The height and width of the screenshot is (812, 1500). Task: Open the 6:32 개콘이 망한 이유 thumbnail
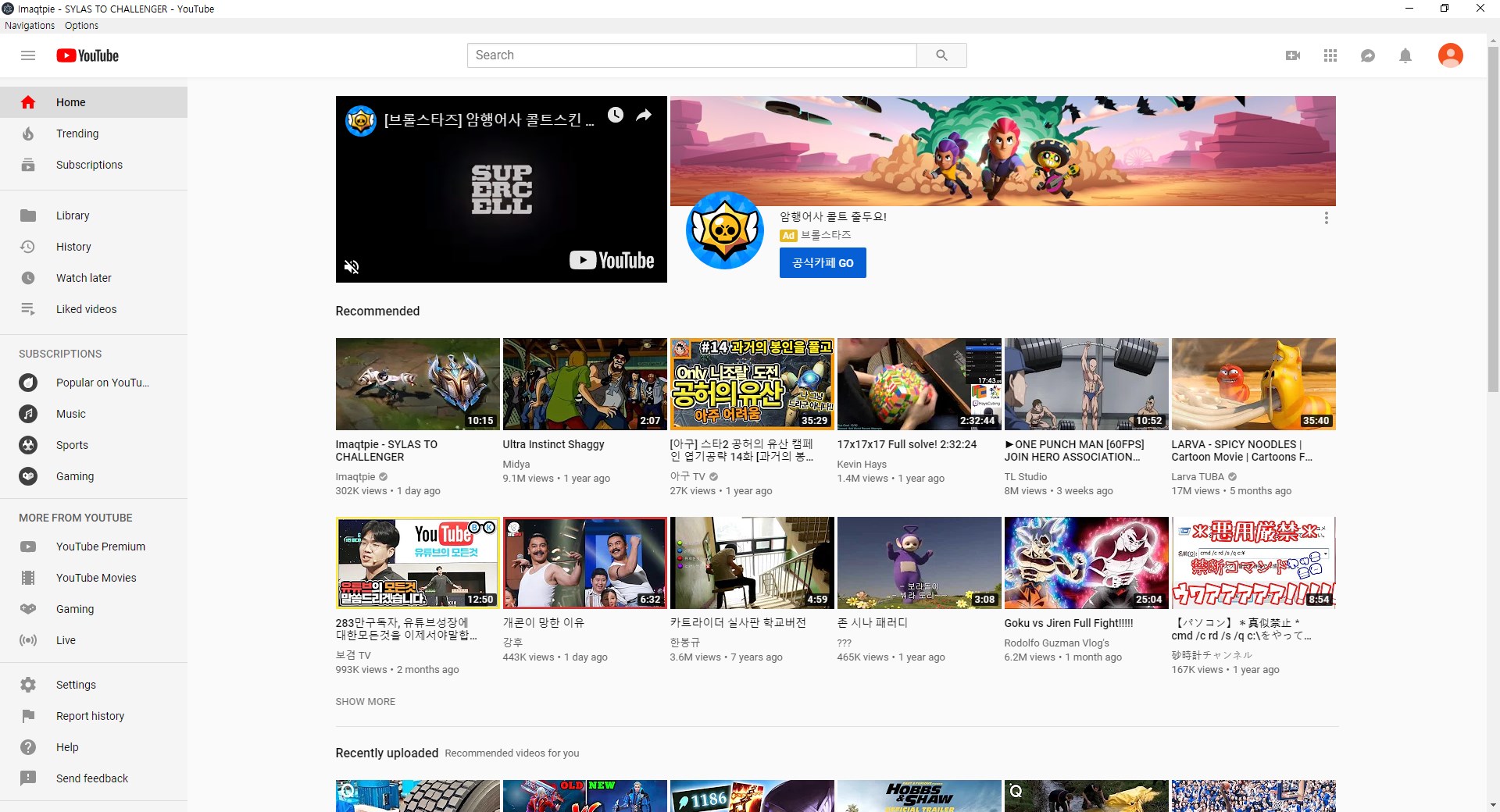tap(584, 563)
